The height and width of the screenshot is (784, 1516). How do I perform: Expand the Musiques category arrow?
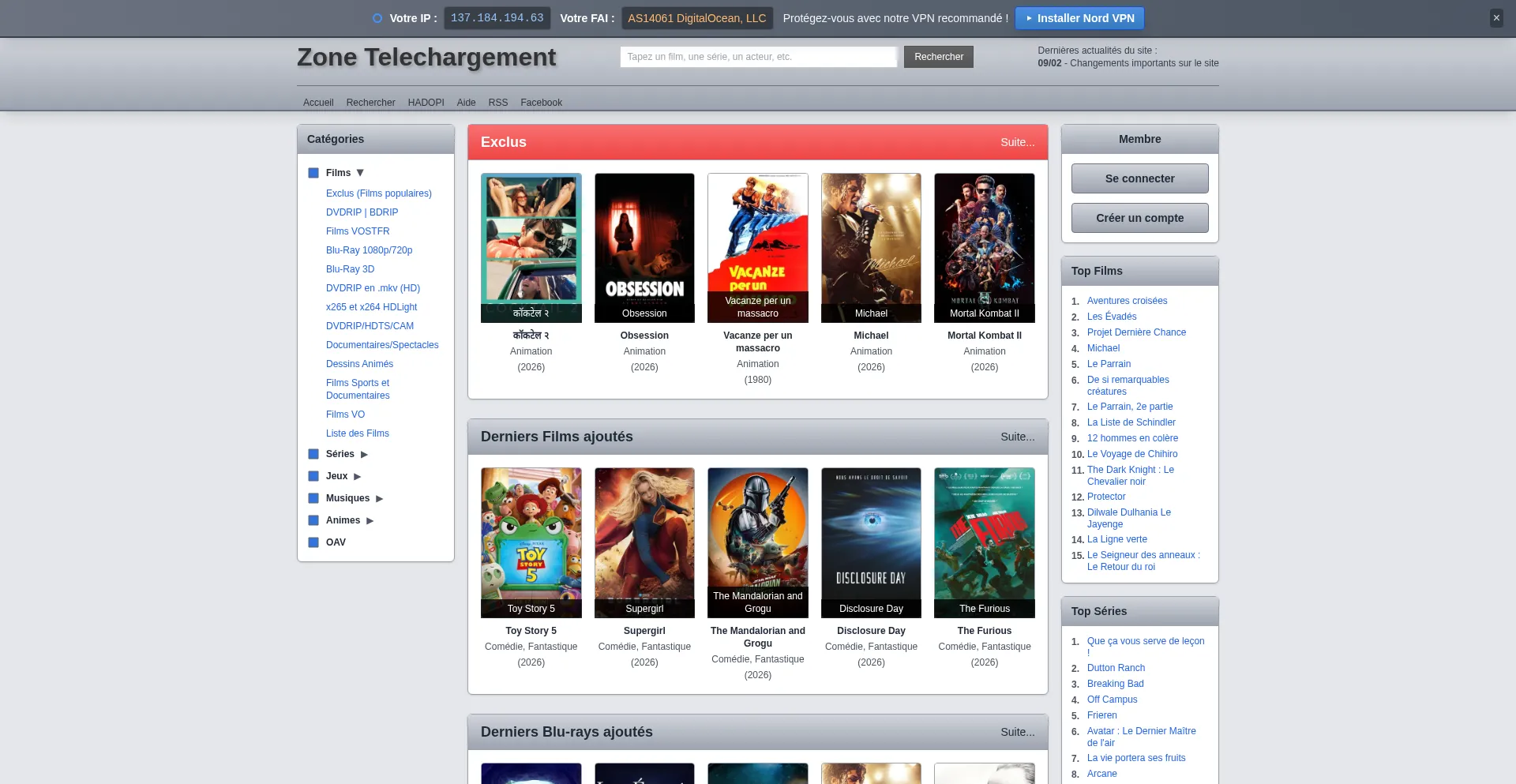tap(379, 499)
